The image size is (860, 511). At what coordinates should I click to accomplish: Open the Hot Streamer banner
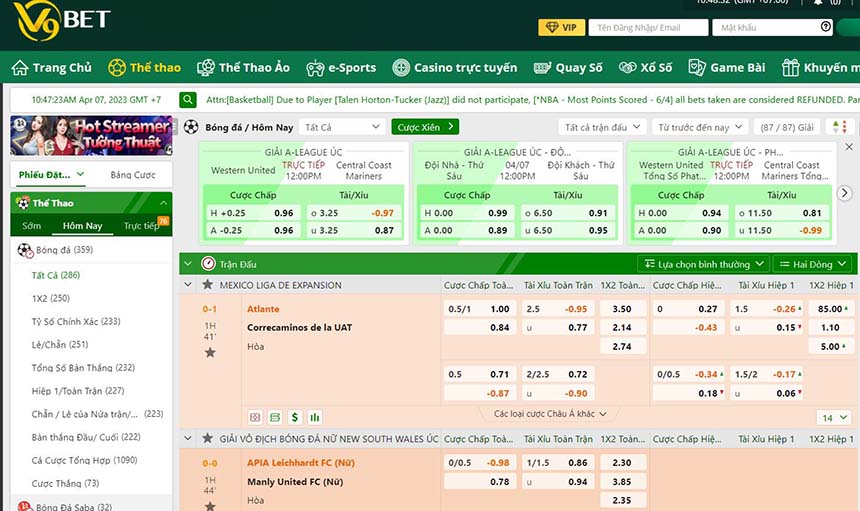92,135
